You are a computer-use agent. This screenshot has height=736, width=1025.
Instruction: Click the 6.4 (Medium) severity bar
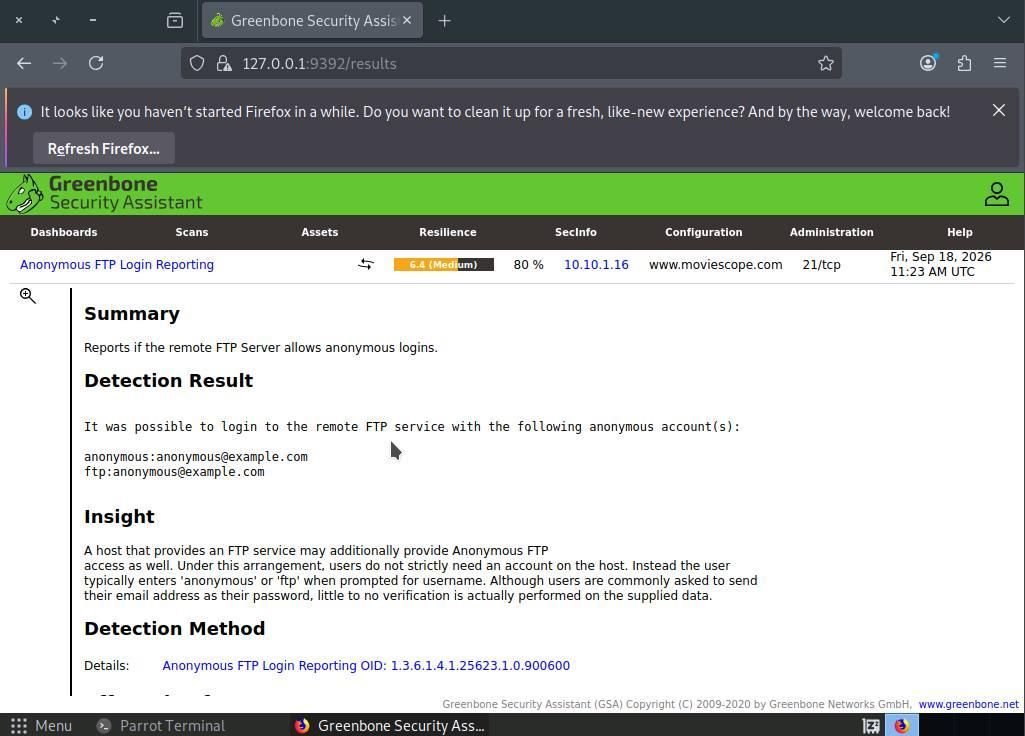[444, 264]
